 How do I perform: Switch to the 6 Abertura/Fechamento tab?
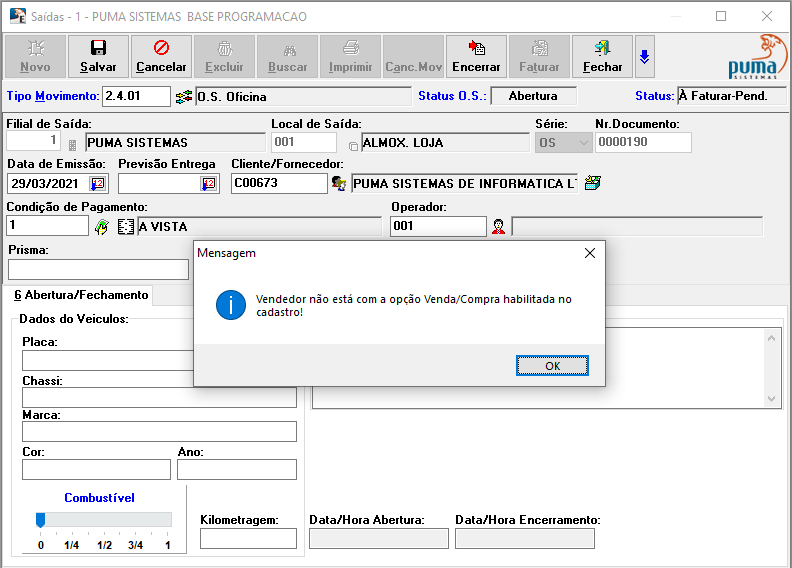coord(77,295)
